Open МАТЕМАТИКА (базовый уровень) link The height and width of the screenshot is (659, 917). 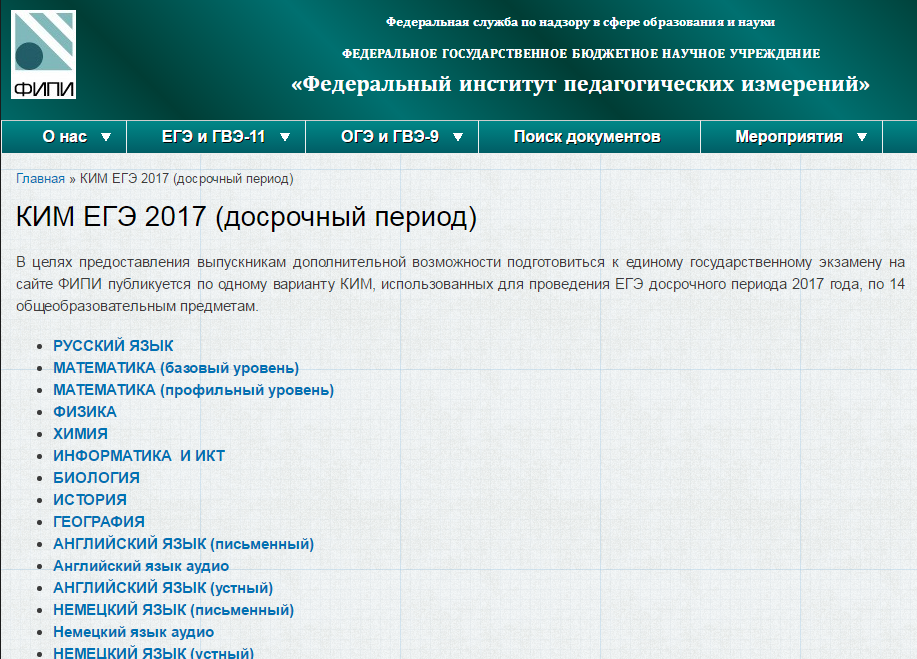pyautogui.click(x=176, y=368)
